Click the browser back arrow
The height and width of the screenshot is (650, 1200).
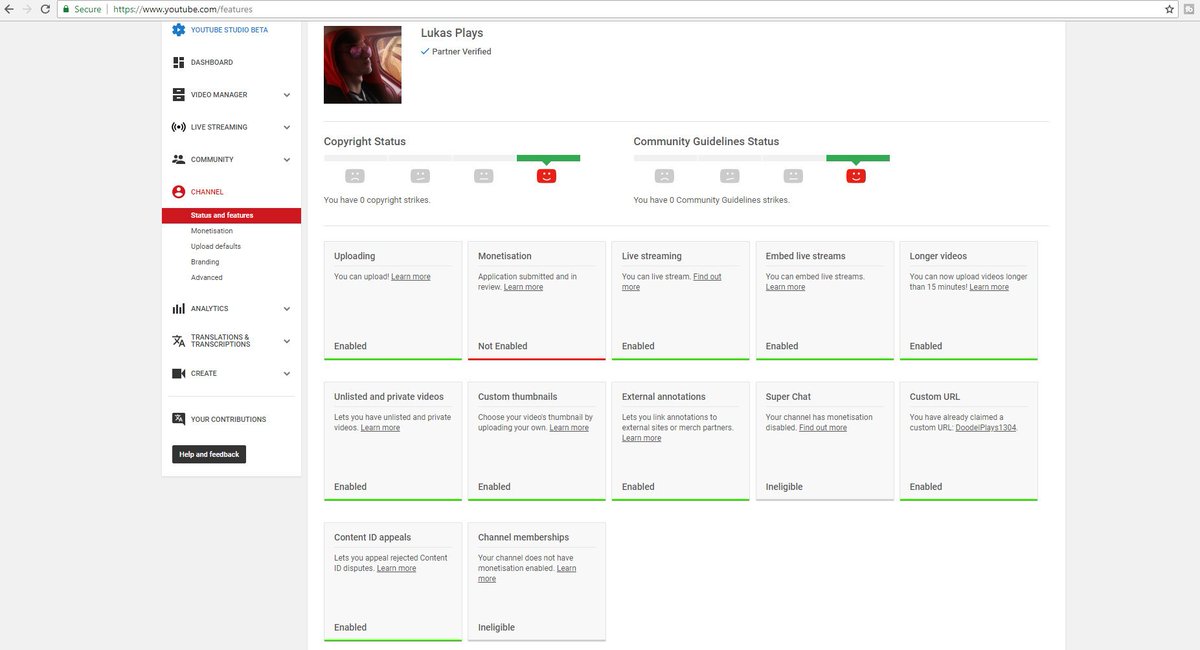click(x=8, y=9)
